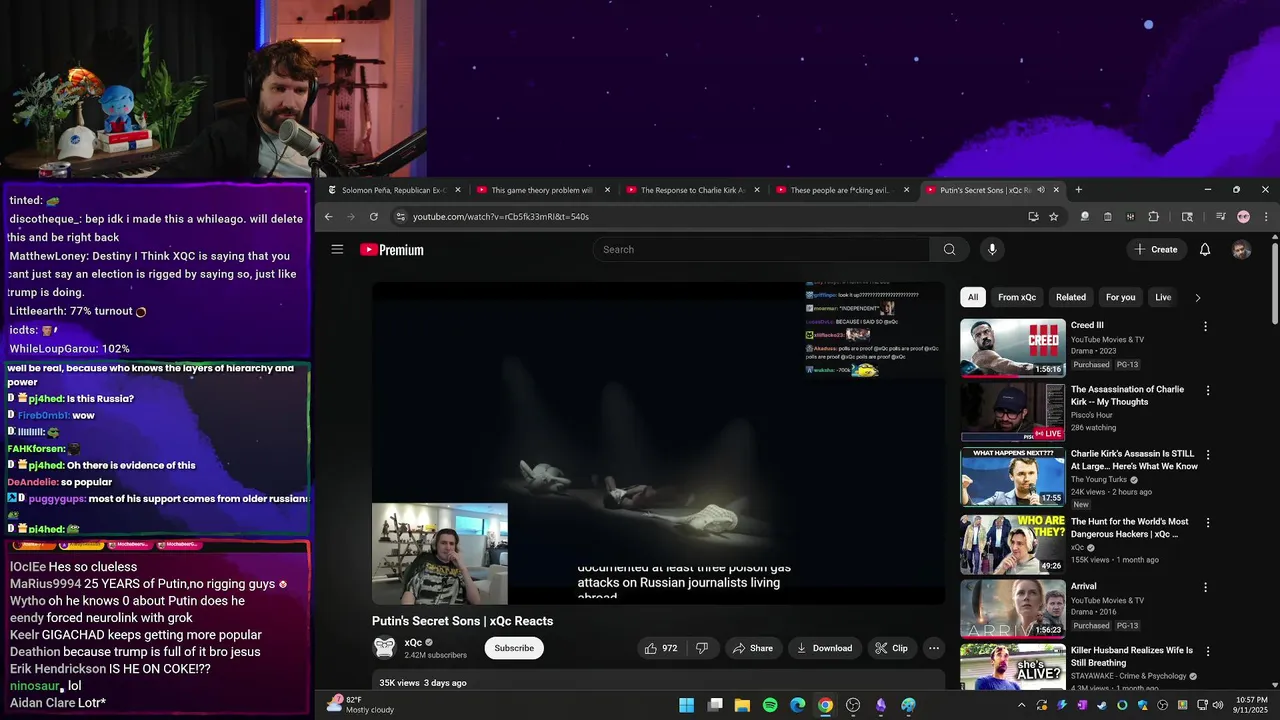Open more actions ellipsis below the video
The width and height of the screenshot is (1280, 720).
(933, 648)
